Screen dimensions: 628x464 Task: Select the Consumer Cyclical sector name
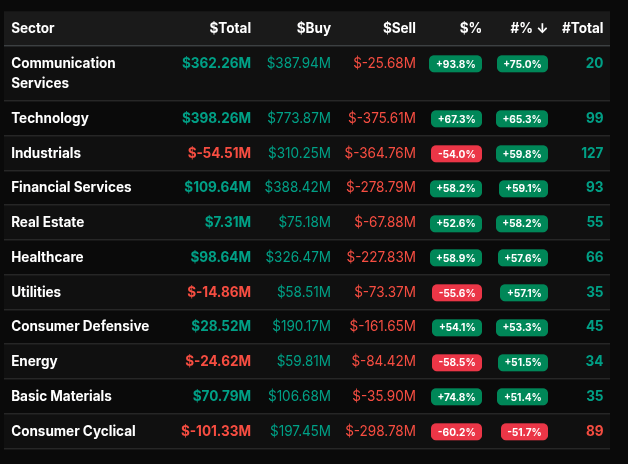pyautogui.click(x=73, y=431)
